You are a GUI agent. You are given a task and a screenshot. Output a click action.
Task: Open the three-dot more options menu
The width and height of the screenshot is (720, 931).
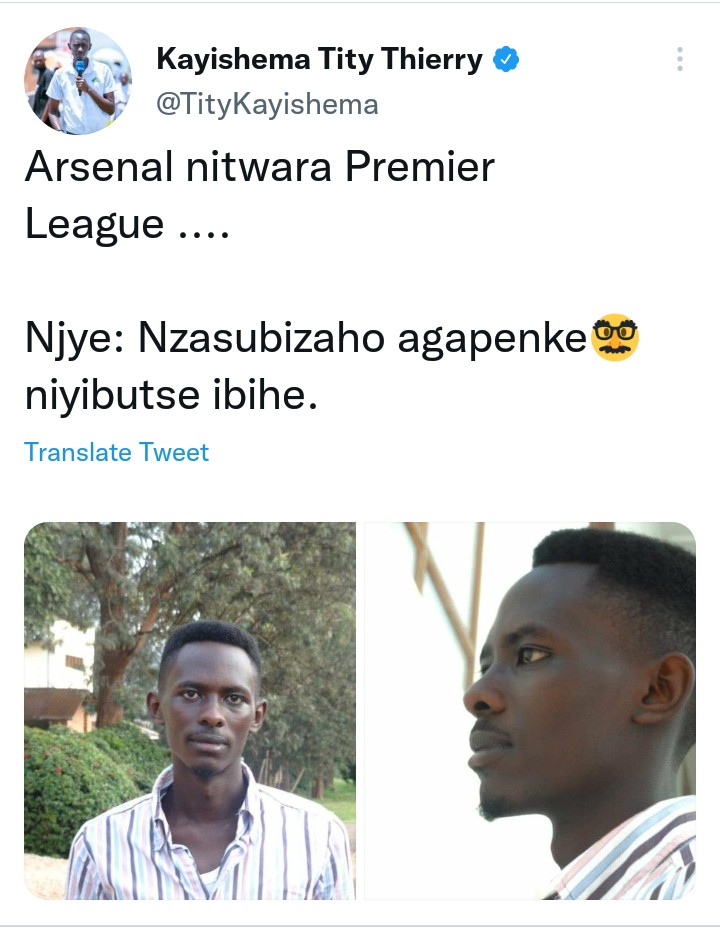pyautogui.click(x=680, y=60)
